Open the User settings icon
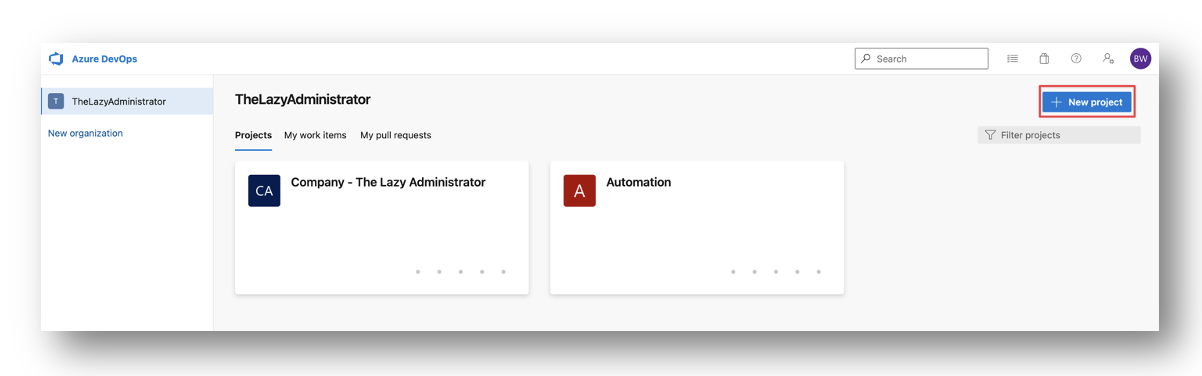Image resolution: width=1202 pixels, height=376 pixels. 1108,59
